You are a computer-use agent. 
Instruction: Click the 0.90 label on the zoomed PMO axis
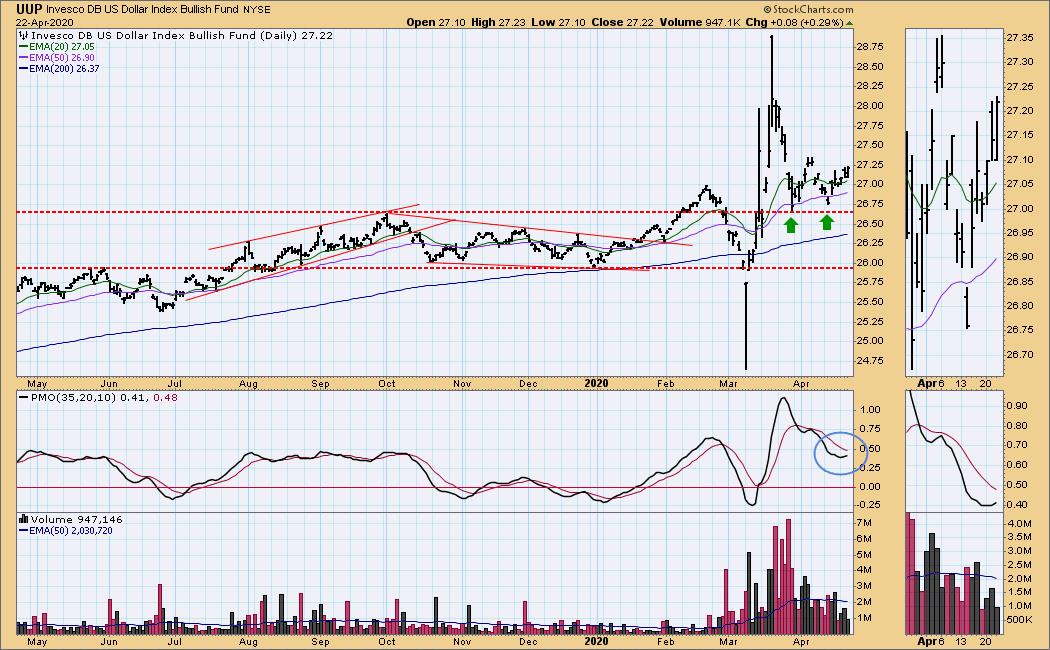(1017, 406)
